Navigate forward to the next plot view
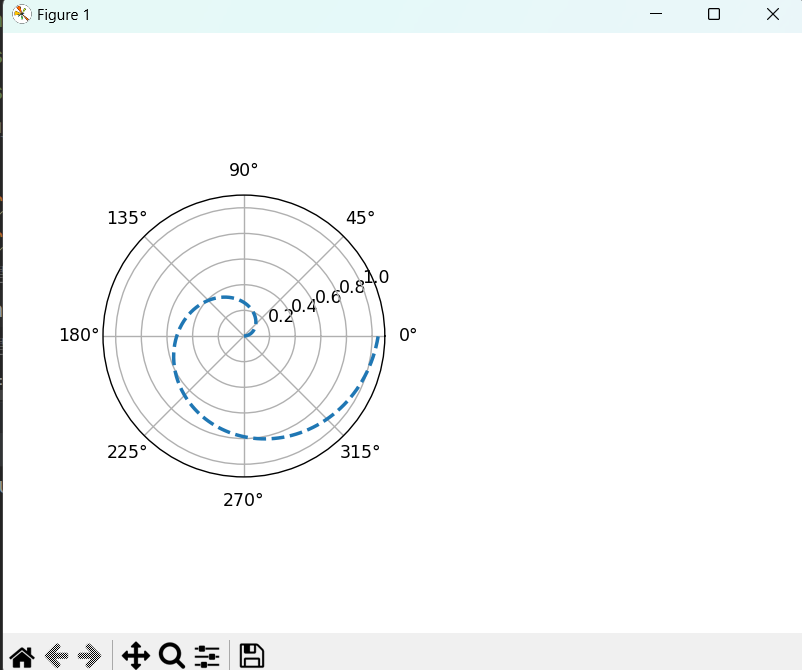 point(88,655)
